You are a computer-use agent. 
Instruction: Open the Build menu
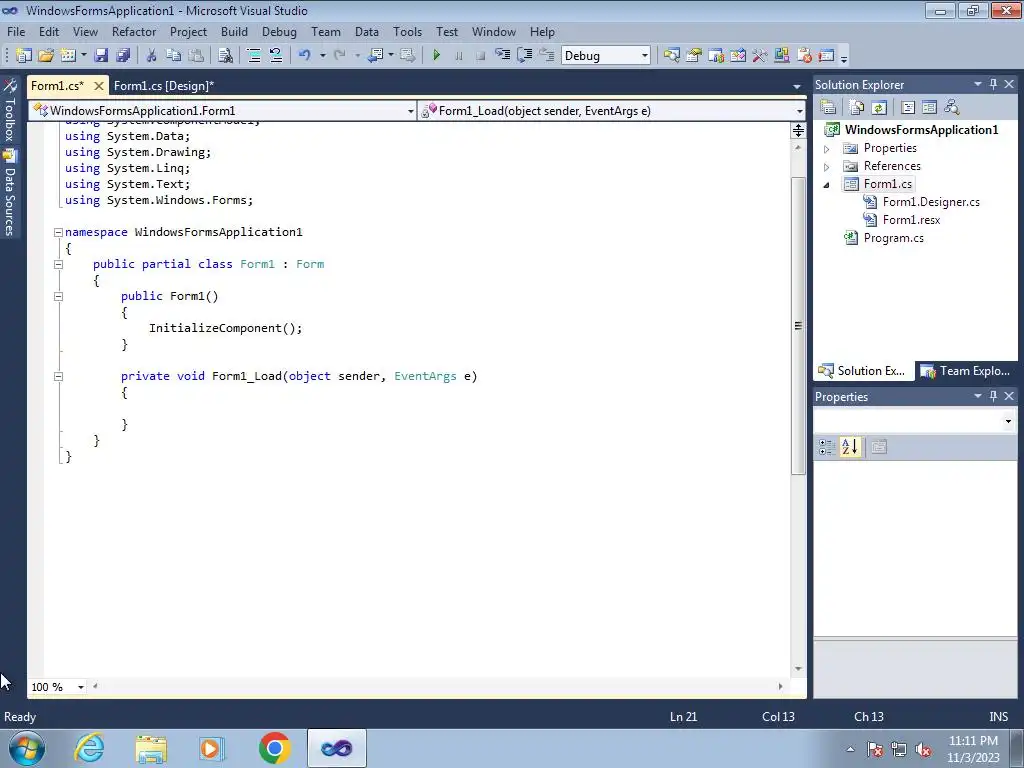(234, 31)
